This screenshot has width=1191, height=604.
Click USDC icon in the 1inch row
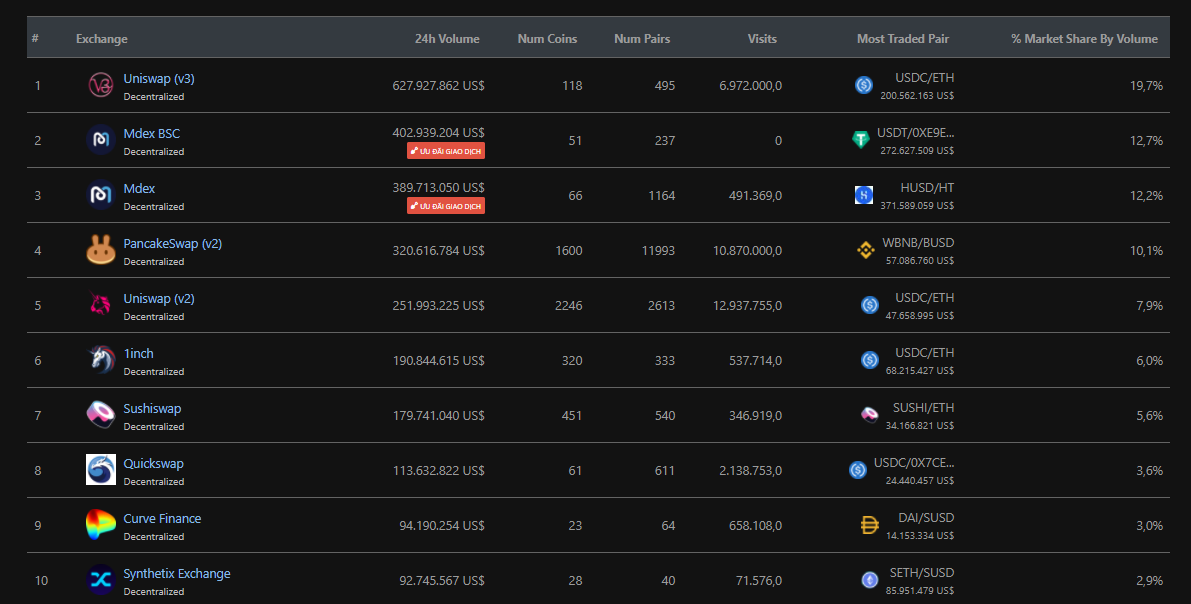[870, 360]
